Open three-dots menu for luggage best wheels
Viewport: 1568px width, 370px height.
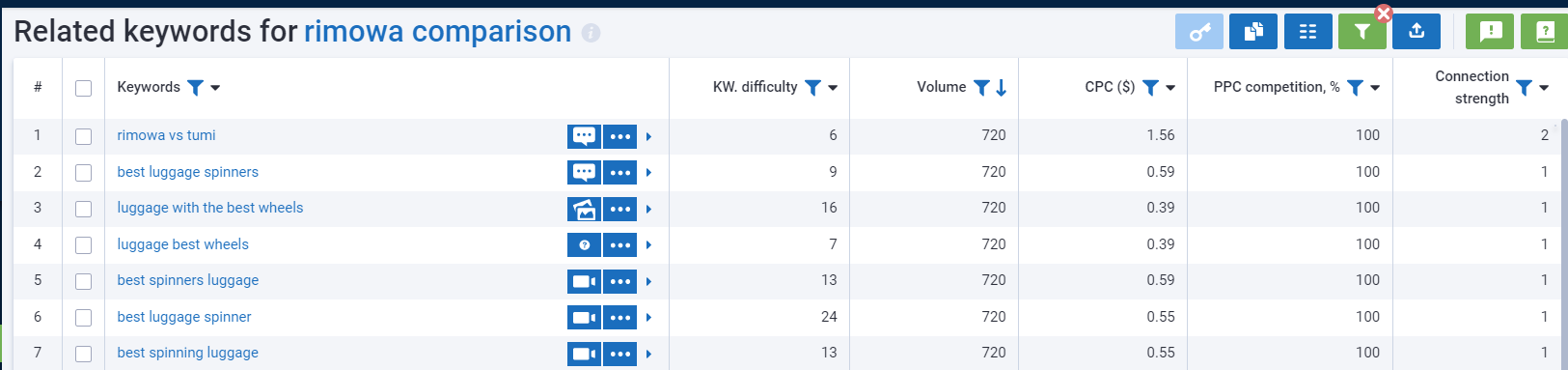point(620,245)
